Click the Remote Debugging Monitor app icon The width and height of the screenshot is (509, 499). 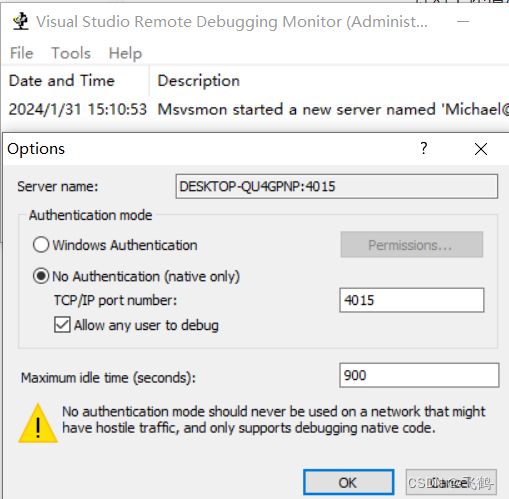click(x=21, y=21)
